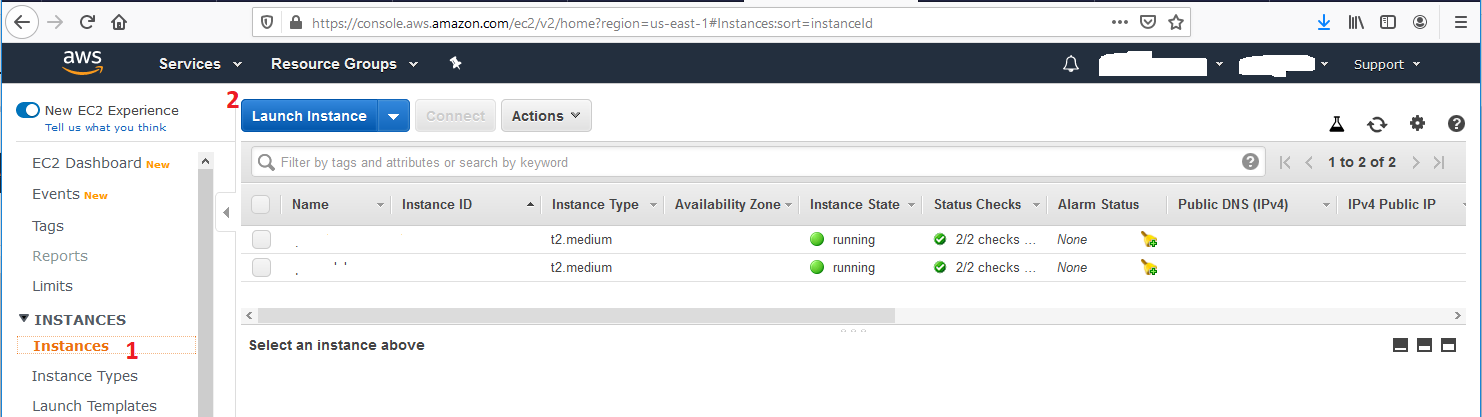Open the experiments flask icon
The width and height of the screenshot is (1482, 417).
coord(1336,124)
